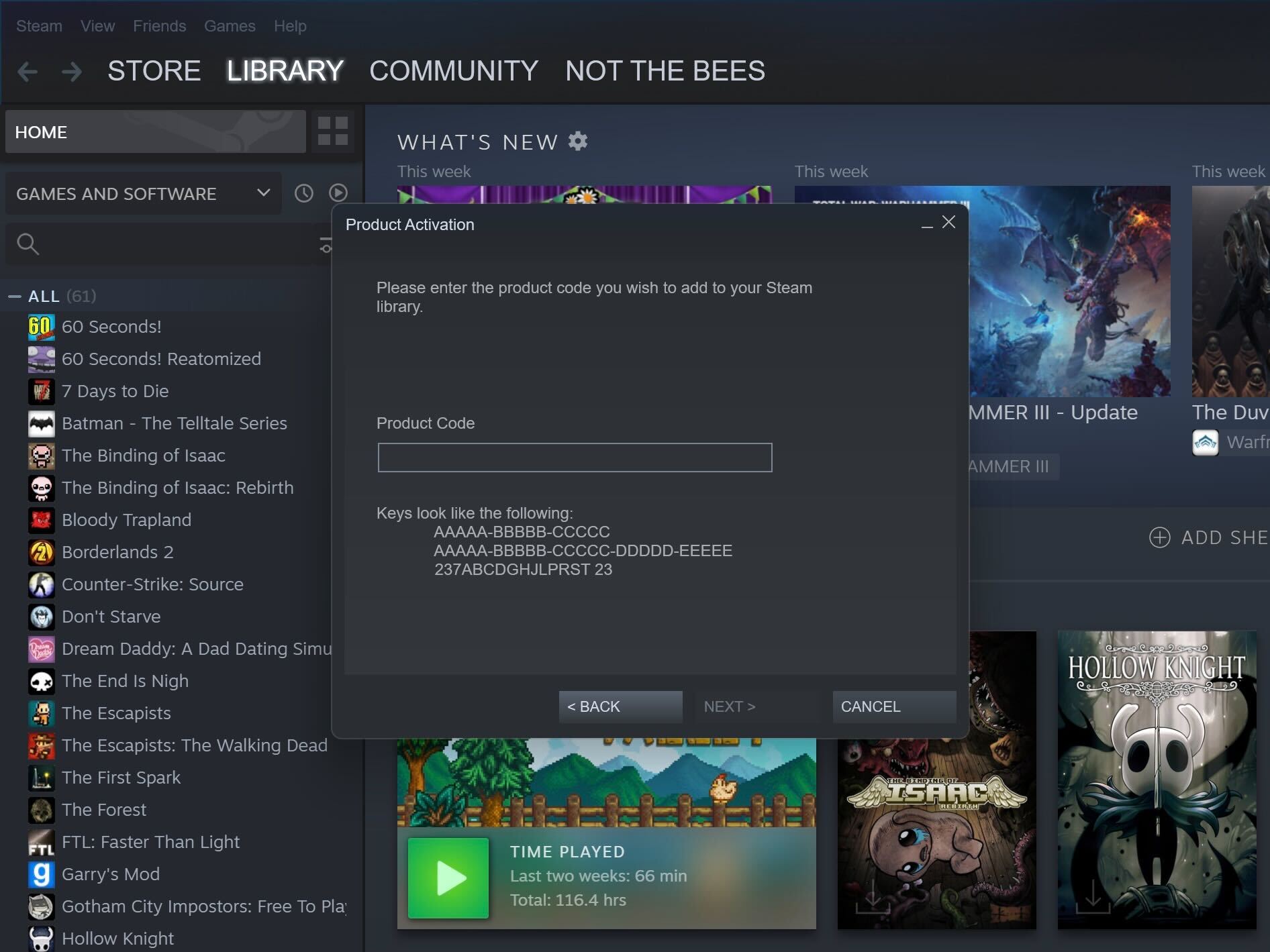Image resolution: width=1270 pixels, height=952 pixels.
Task: Close the Product Activation dialog
Action: pyautogui.click(x=948, y=222)
